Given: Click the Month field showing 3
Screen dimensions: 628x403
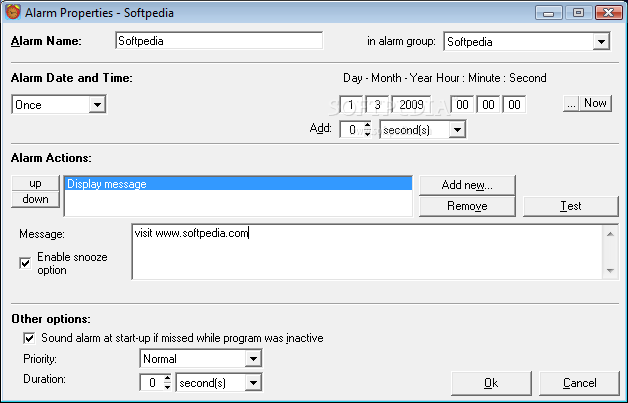Looking at the screenshot, I should tap(377, 105).
